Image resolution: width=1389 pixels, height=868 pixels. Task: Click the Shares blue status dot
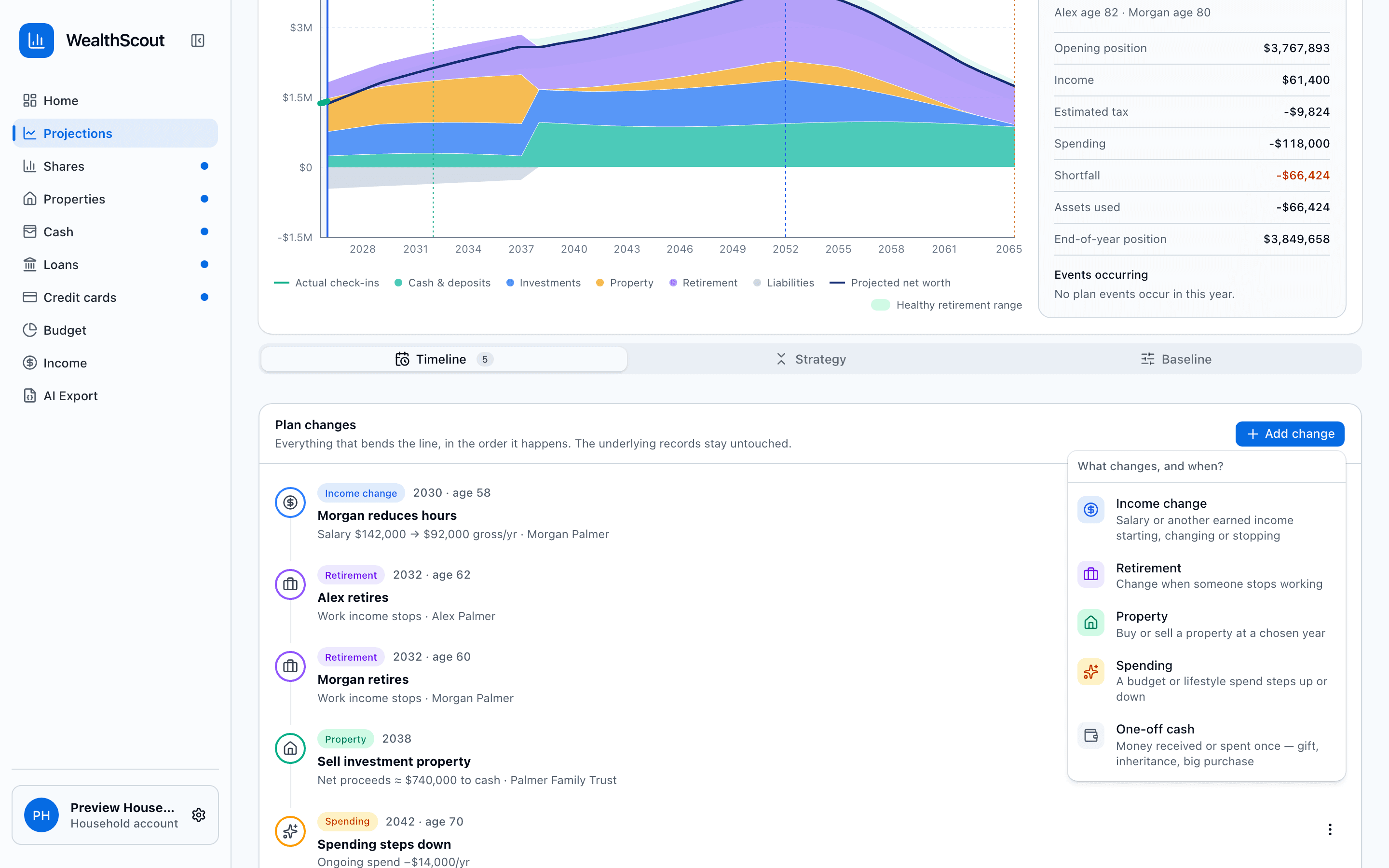[x=204, y=166]
